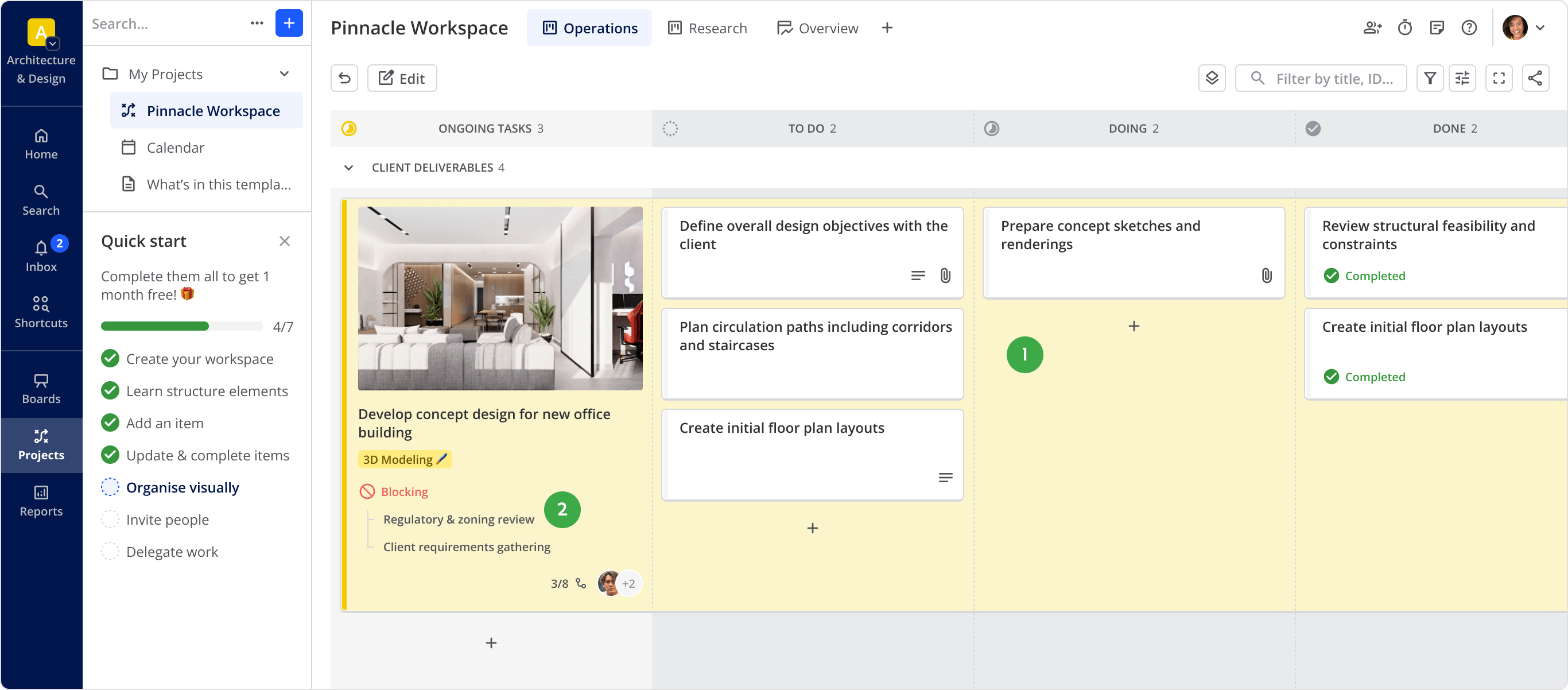Open the help question mark icon
The width and height of the screenshot is (1568, 690).
click(x=1468, y=28)
